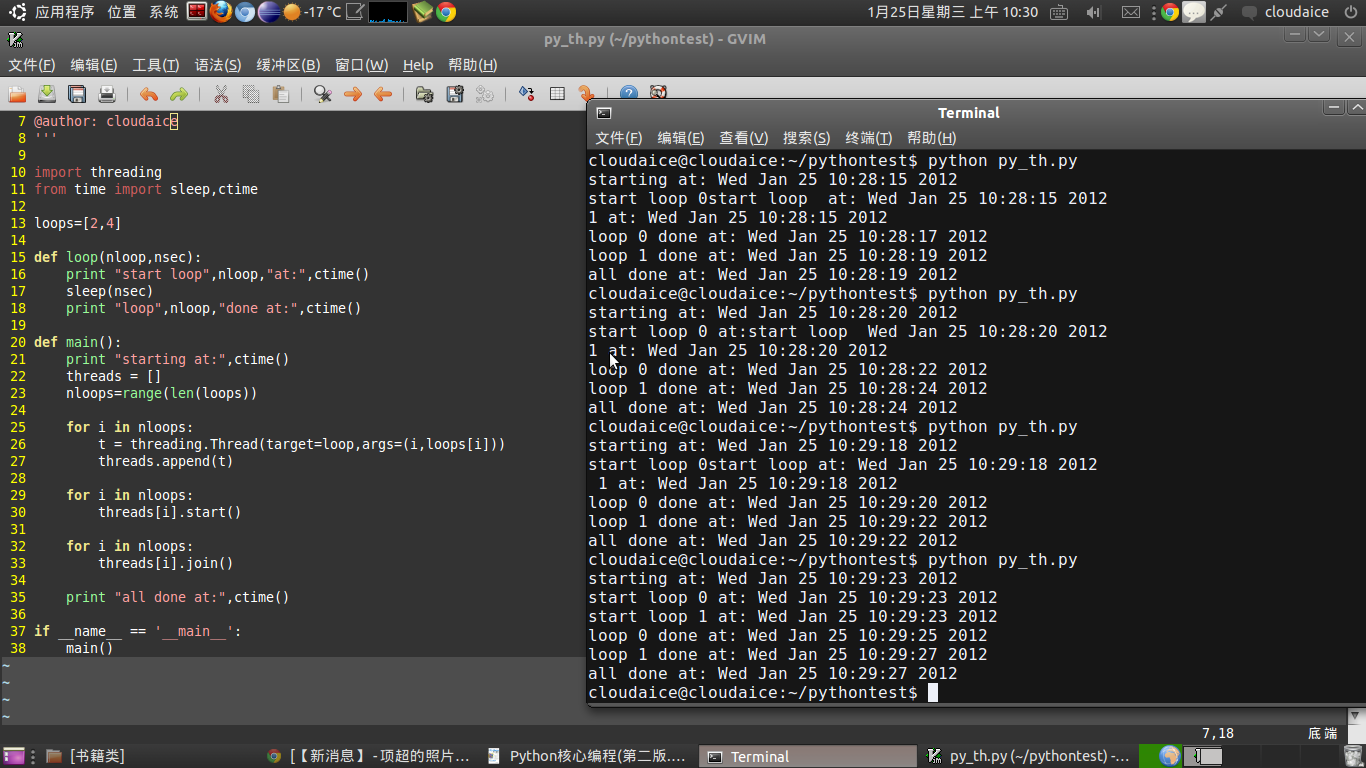Open the Terminal 查看(V) view menu
Viewport: 1366px width, 768px height.
743,138
